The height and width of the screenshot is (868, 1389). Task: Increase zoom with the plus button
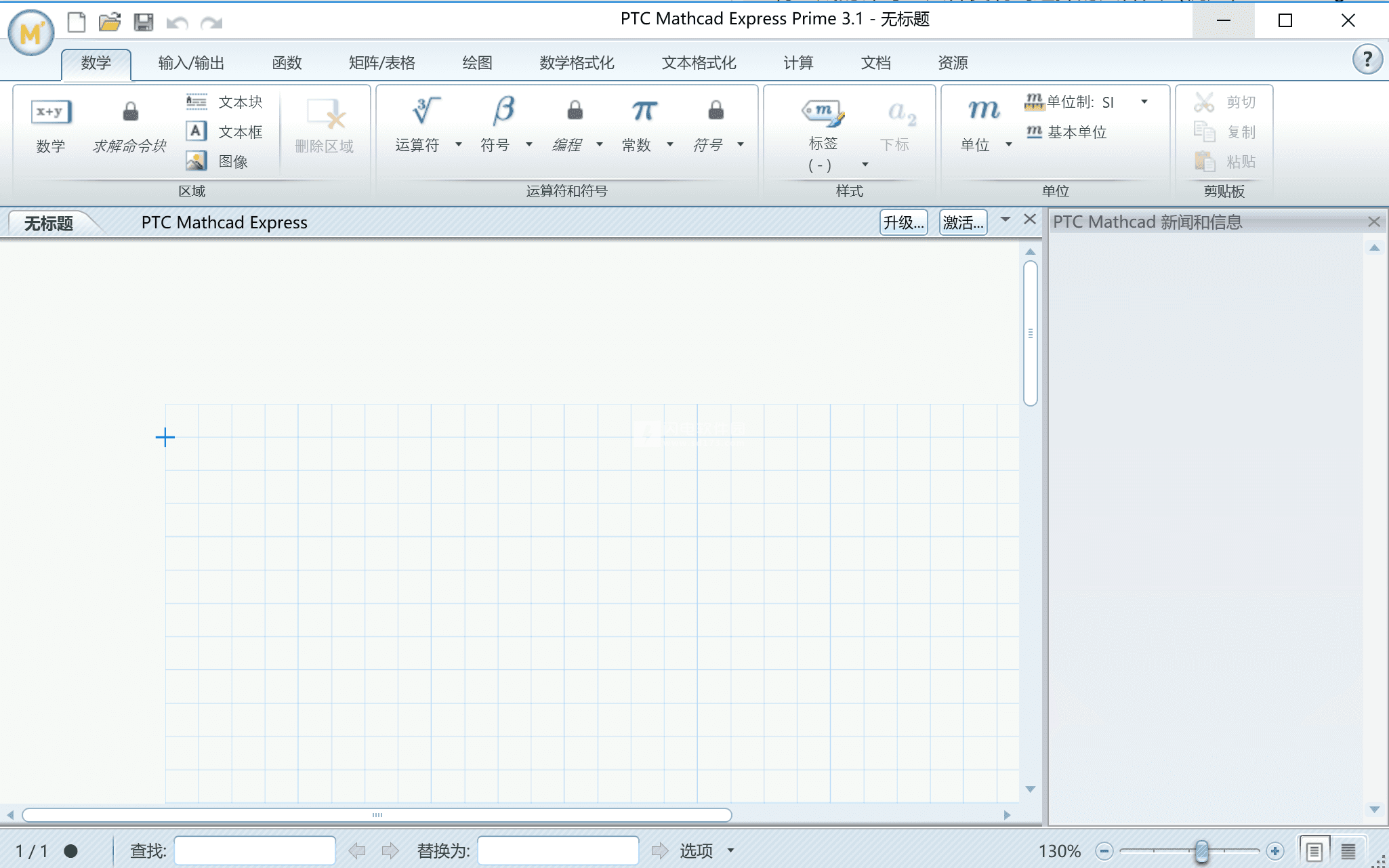pyautogui.click(x=1275, y=850)
